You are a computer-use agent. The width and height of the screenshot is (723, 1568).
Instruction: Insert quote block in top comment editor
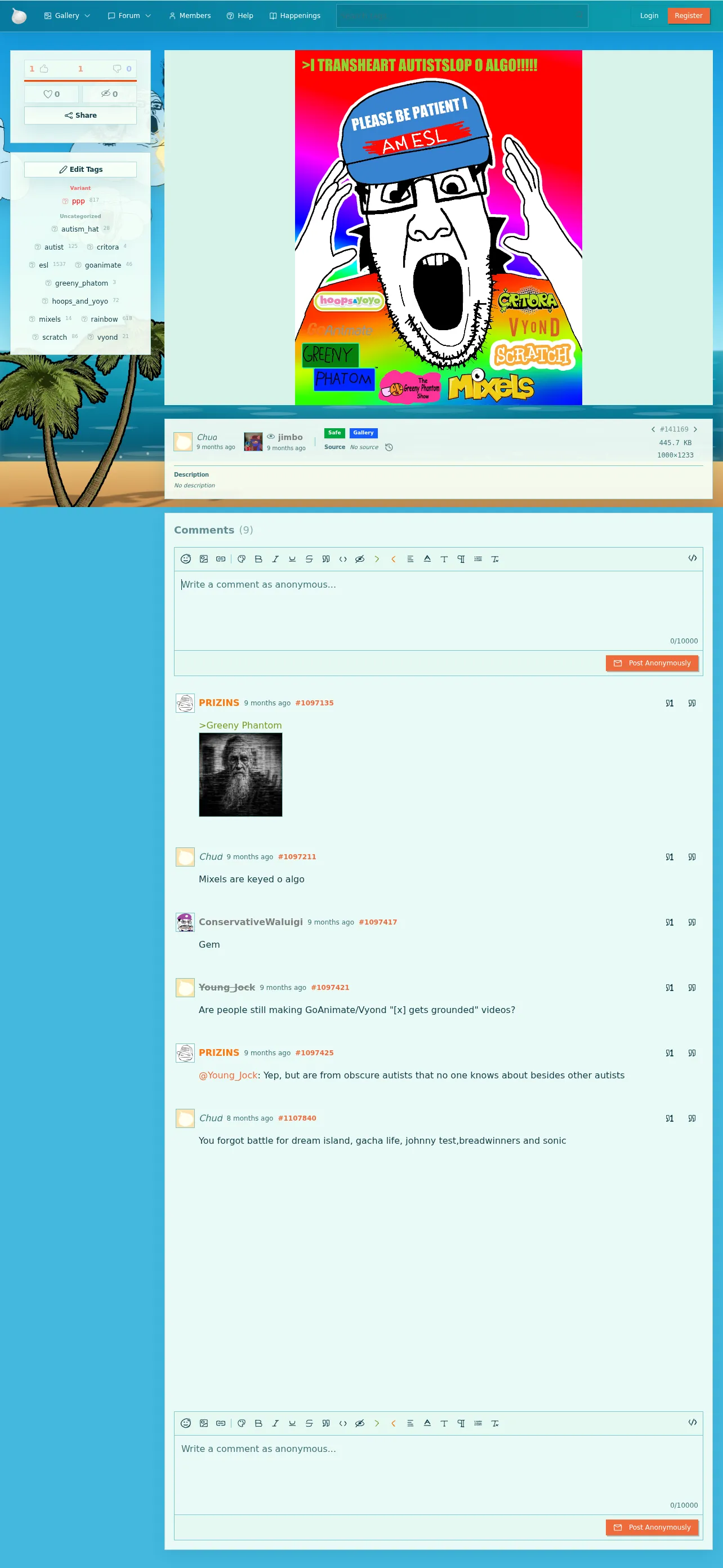(x=326, y=559)
